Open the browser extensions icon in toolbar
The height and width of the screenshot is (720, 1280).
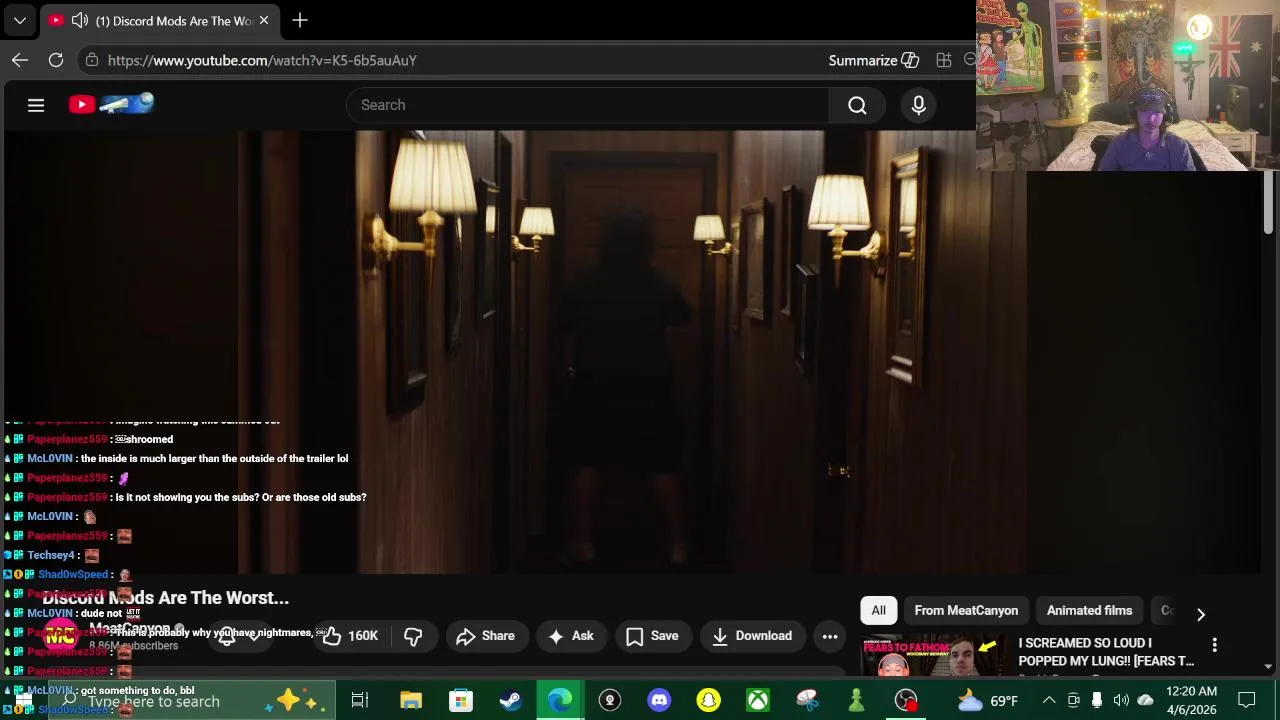[x=943, y=60]
